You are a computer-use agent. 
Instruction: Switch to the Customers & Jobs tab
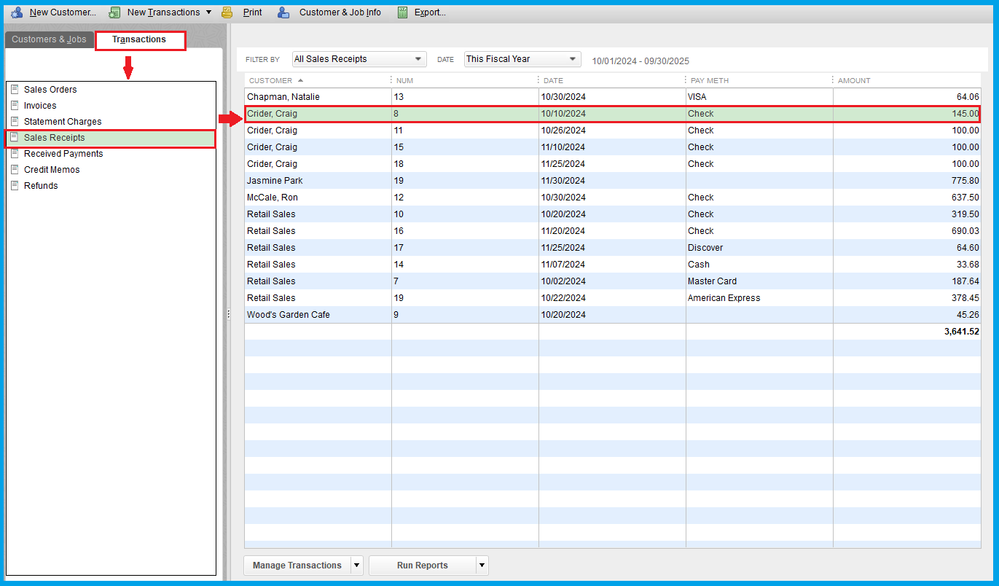(x=49, y=40)
